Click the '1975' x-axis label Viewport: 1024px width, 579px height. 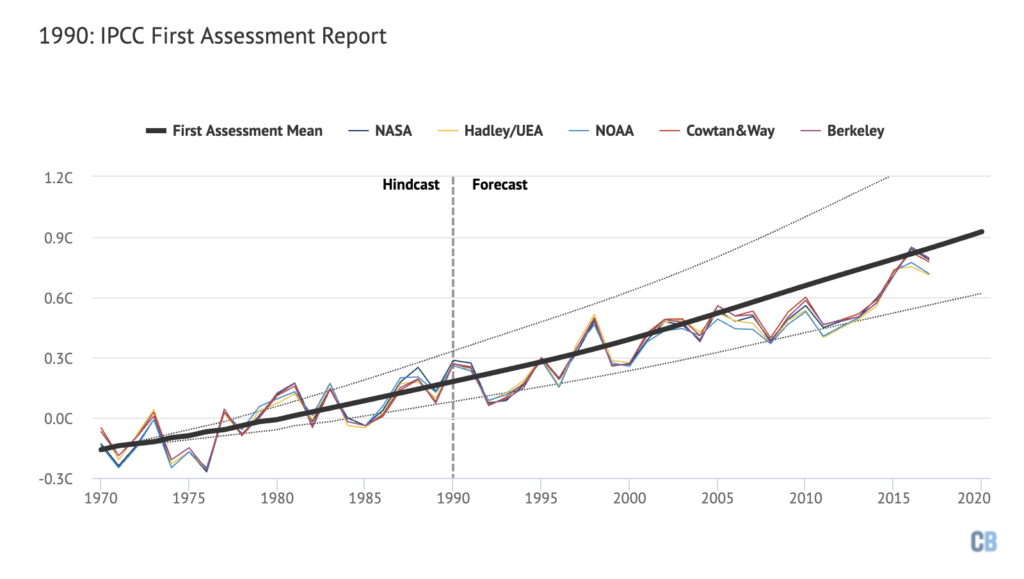click(189, 498)
